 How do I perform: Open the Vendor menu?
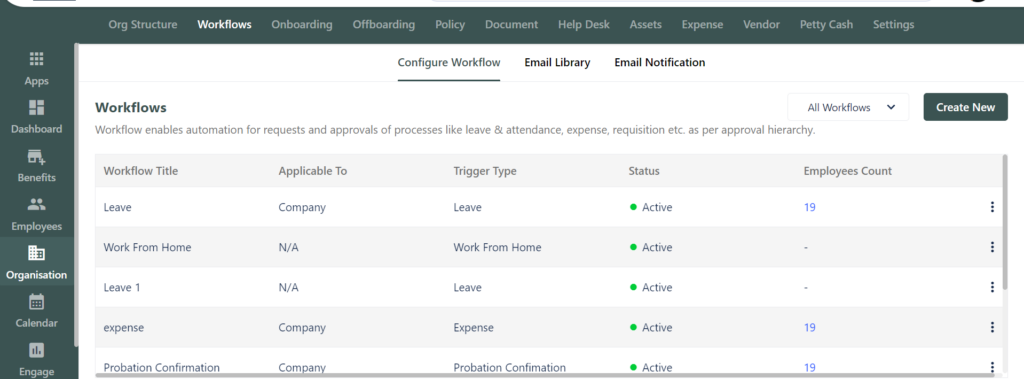click(x=761, y=25)
